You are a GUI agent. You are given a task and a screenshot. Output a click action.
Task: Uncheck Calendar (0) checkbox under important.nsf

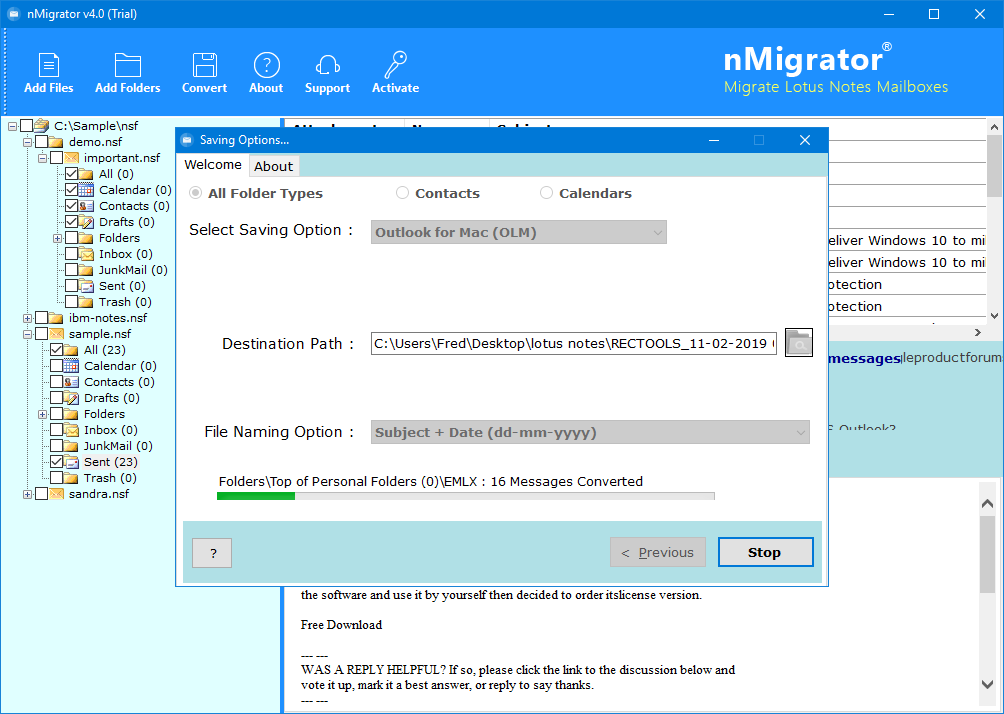pyautogui.click(x=72, y=190)
